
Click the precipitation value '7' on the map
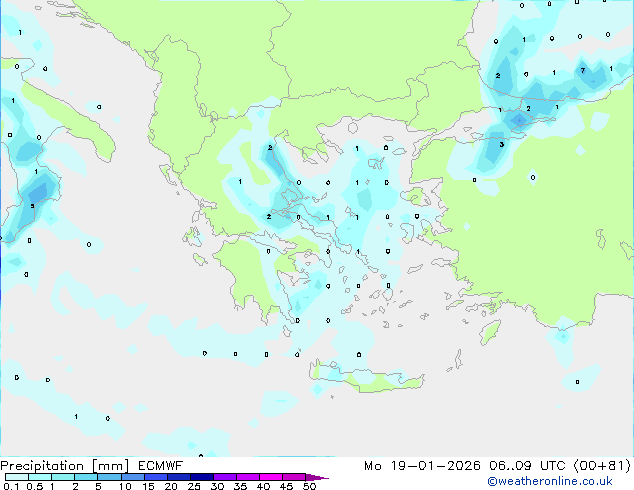point(583,70)
